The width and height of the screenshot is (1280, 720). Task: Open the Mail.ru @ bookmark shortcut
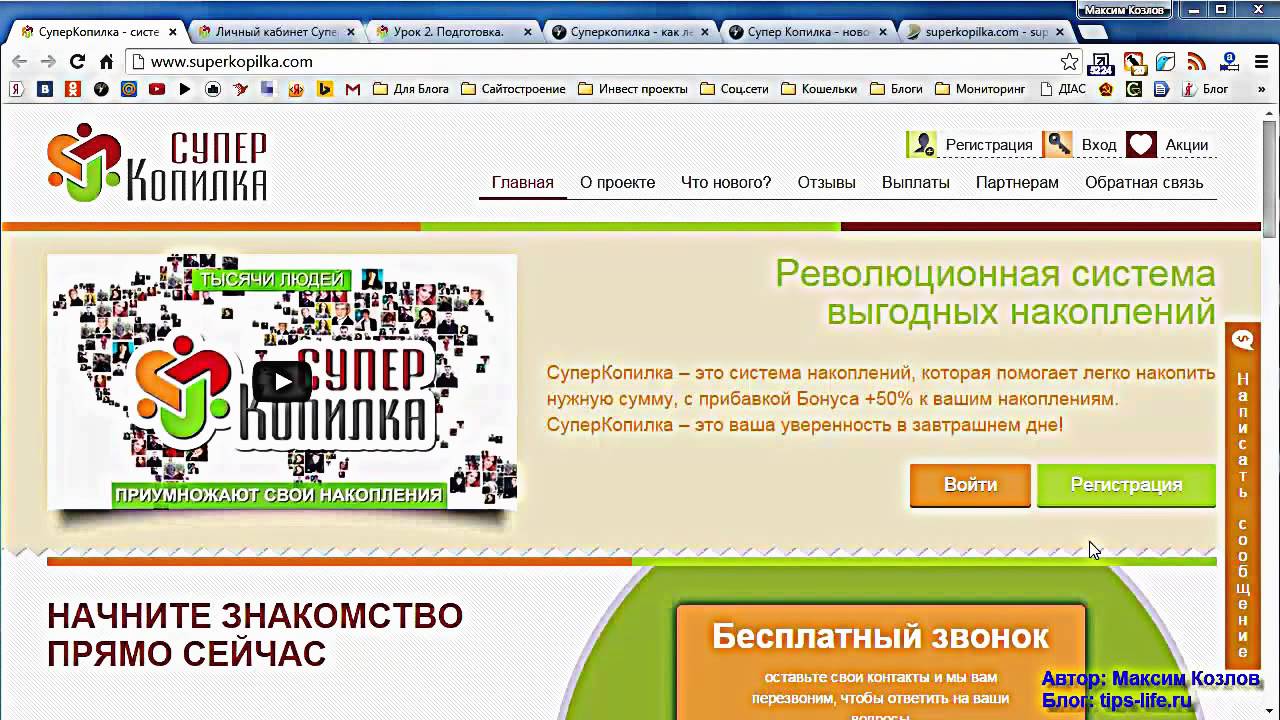(x=129, y=89)
